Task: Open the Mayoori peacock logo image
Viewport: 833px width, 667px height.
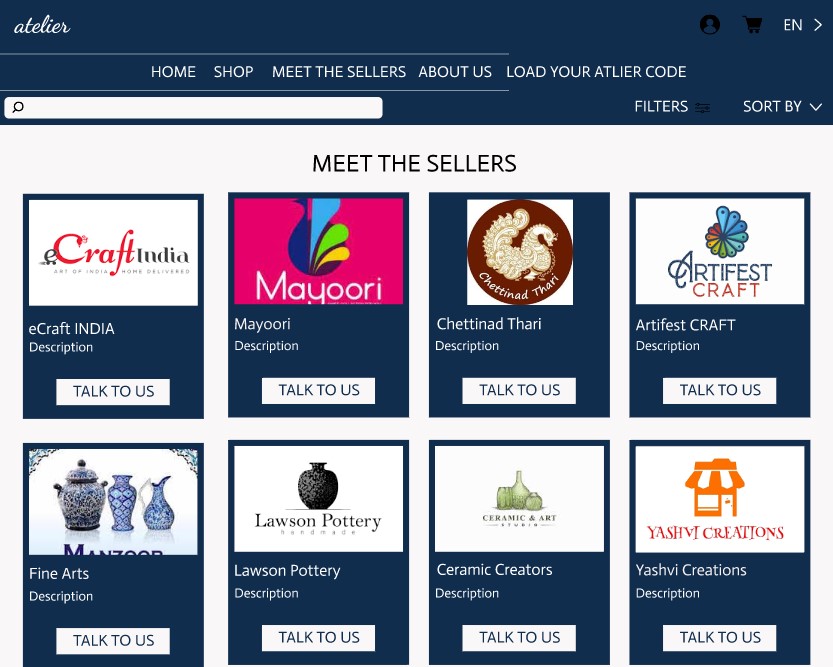Action: 318,251
